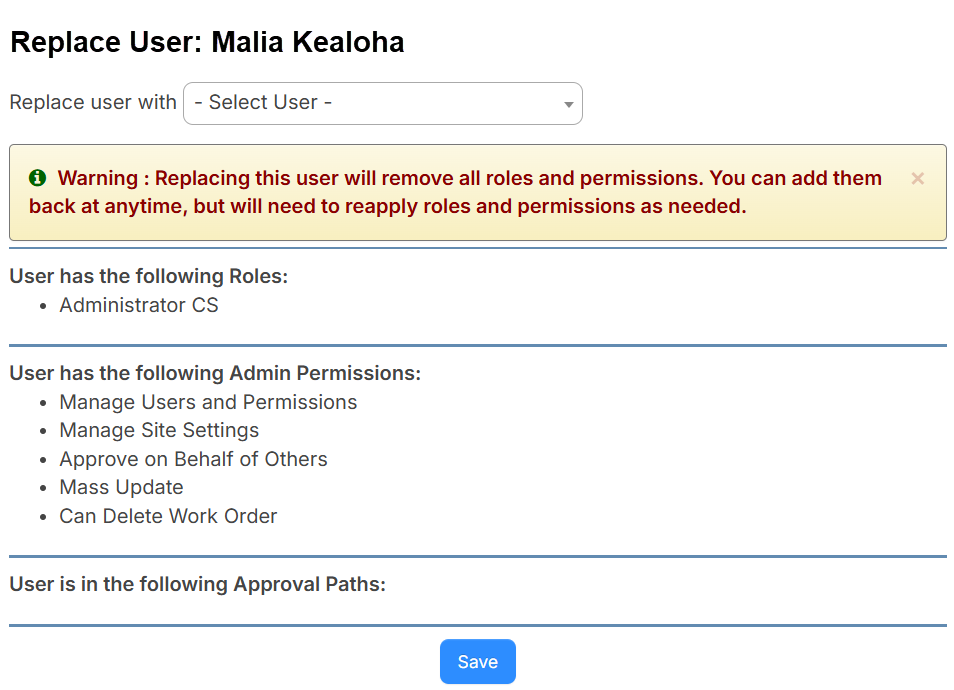Click the 'Manage Users and Permissions' permission

point(208,402)
